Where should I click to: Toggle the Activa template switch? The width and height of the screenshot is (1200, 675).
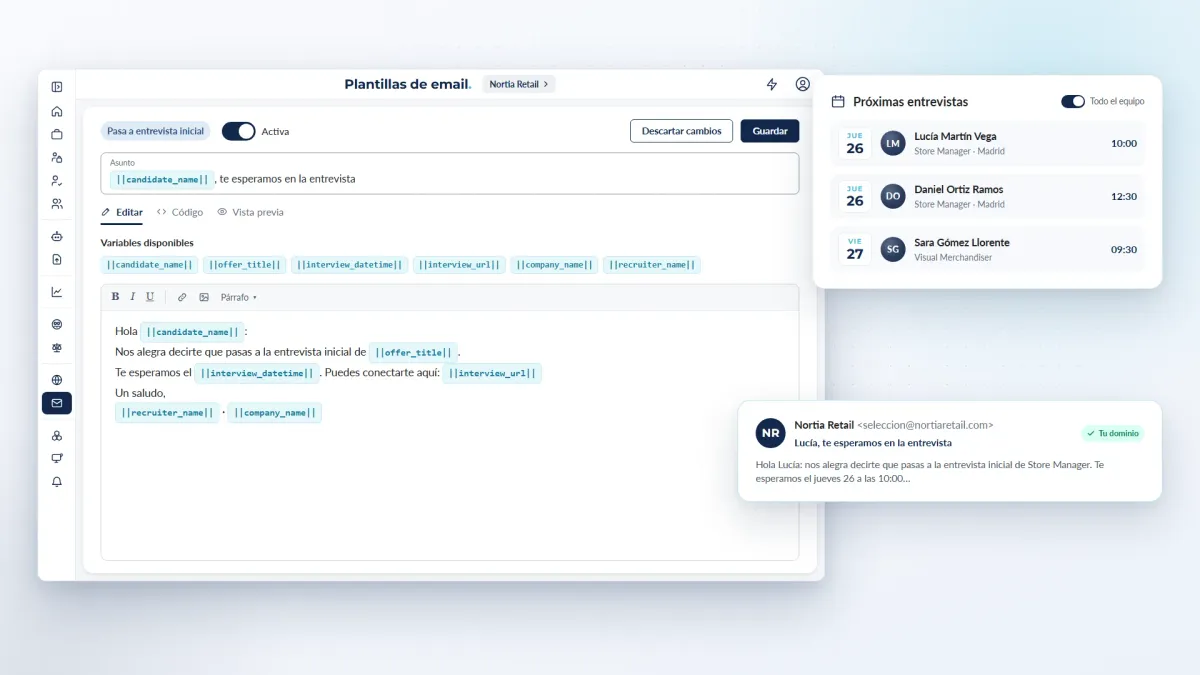click(239, 131)
